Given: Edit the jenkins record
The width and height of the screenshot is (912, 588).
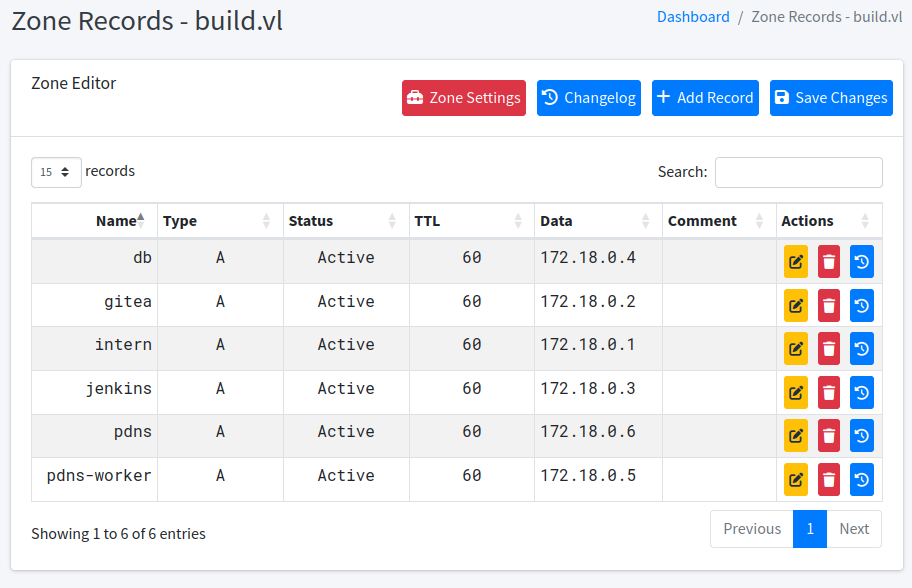Looking at the screenshot, I should click(795, 392).
